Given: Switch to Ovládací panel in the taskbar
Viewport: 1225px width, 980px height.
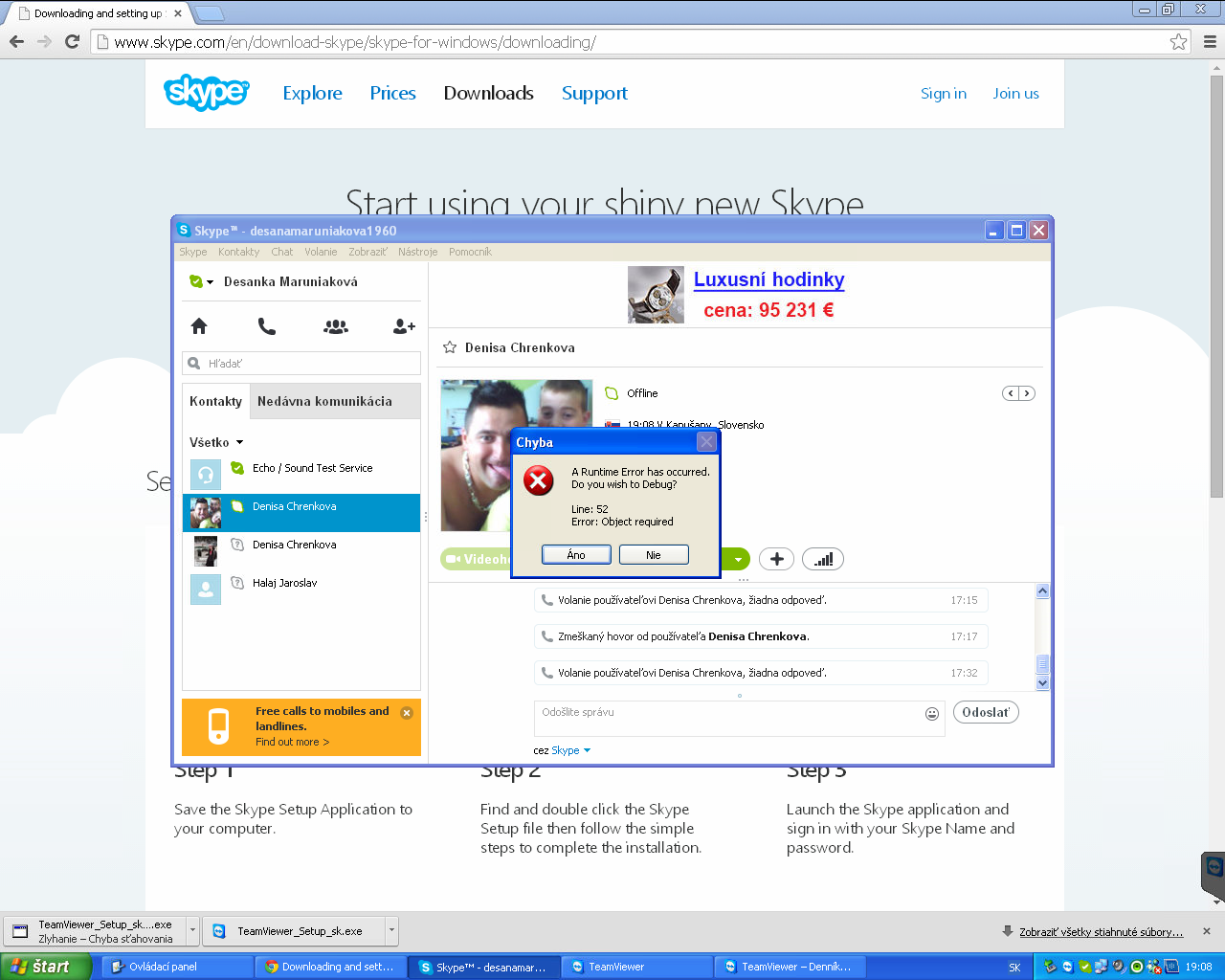Looking at the screenshot, I should coord(179,967).
